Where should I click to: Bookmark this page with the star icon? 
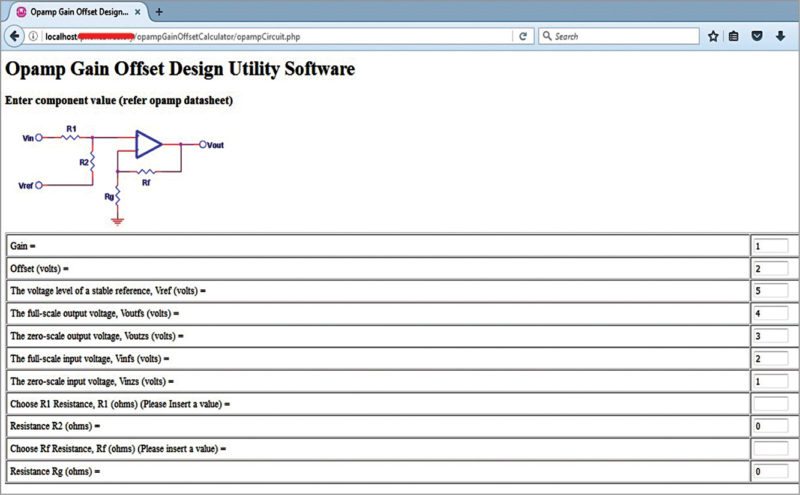click(x=713, y=36)
